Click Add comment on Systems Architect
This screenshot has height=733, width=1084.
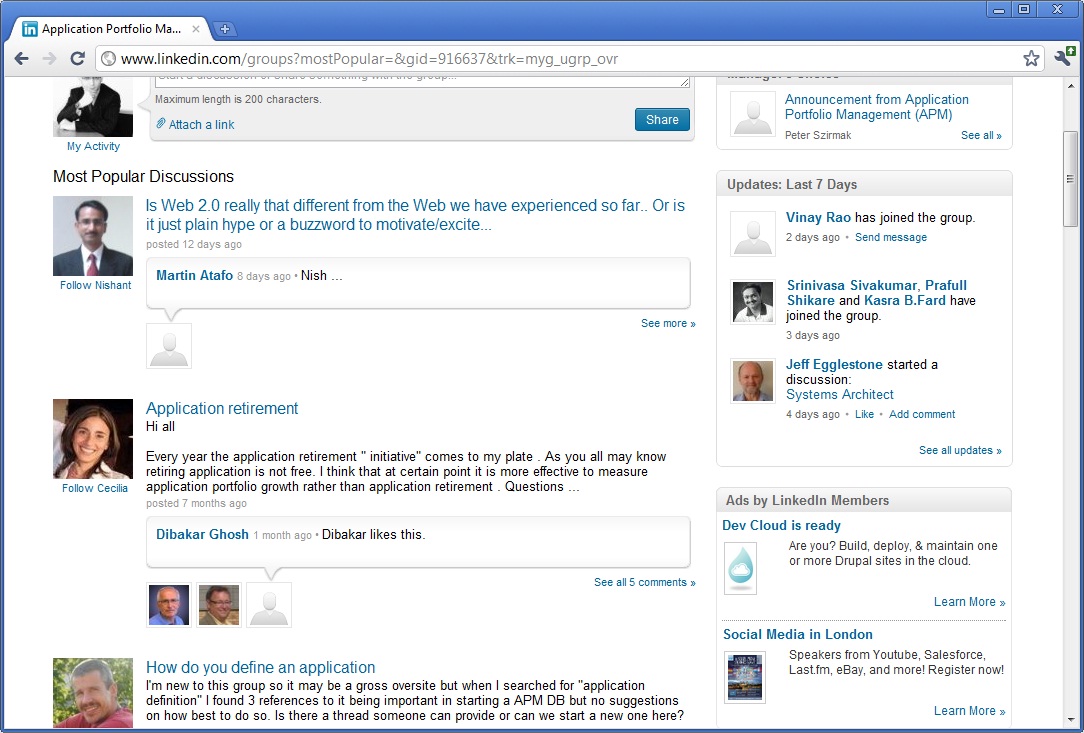(x=922, y=414)
